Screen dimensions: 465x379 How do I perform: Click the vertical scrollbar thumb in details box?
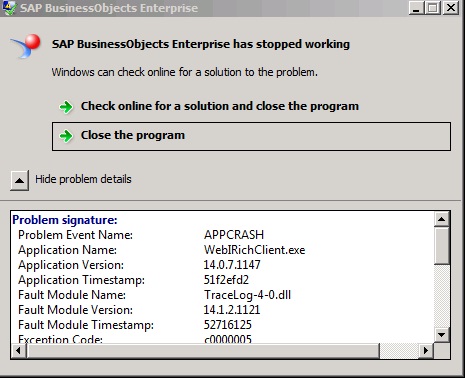click(x=442, y=246)
